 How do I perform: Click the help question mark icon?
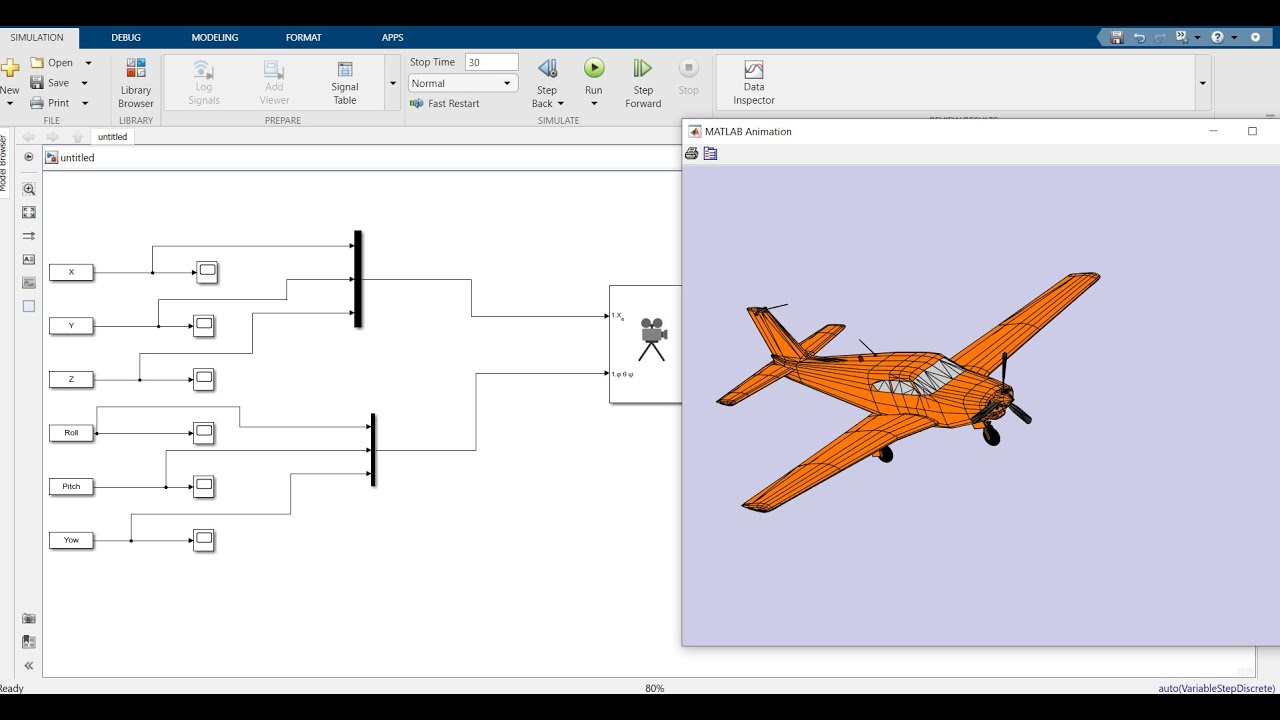point(1217,37)
